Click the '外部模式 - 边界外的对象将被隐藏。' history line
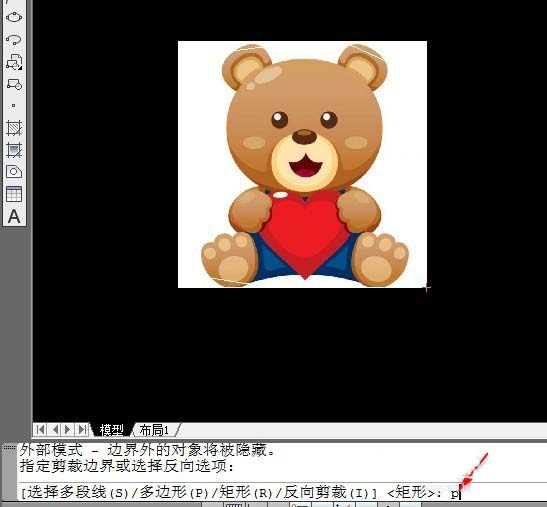The height and width of the screenshot is (507, 547). click(x=147, y=450)
